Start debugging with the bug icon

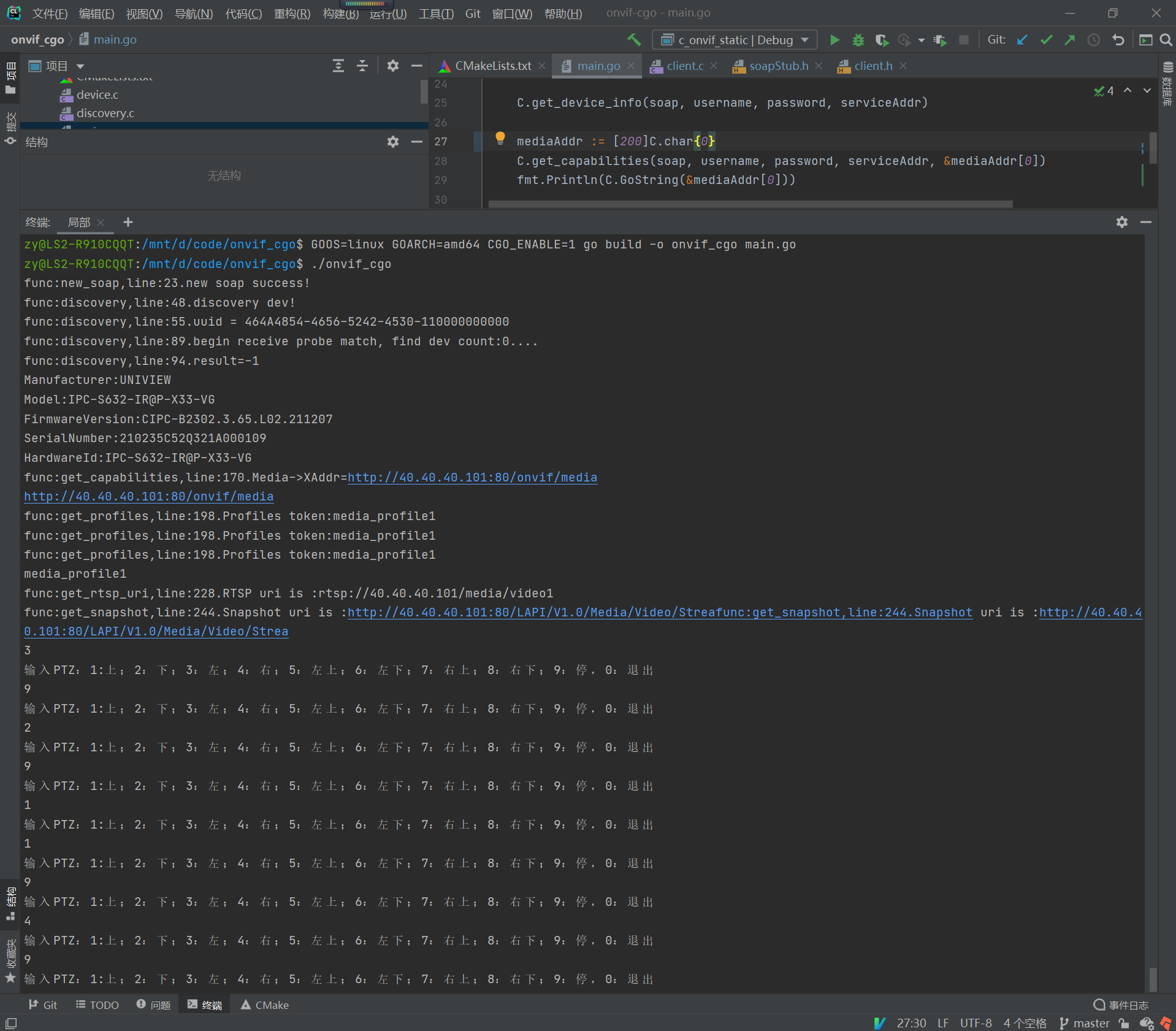click(x=858, y=40)
